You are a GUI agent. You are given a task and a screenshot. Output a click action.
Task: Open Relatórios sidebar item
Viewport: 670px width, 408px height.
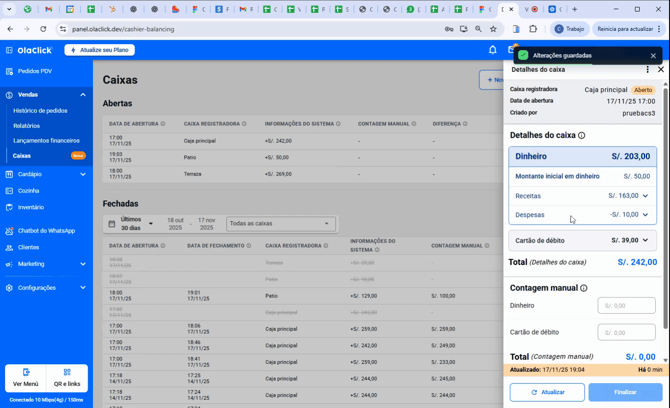pos(26,126)
